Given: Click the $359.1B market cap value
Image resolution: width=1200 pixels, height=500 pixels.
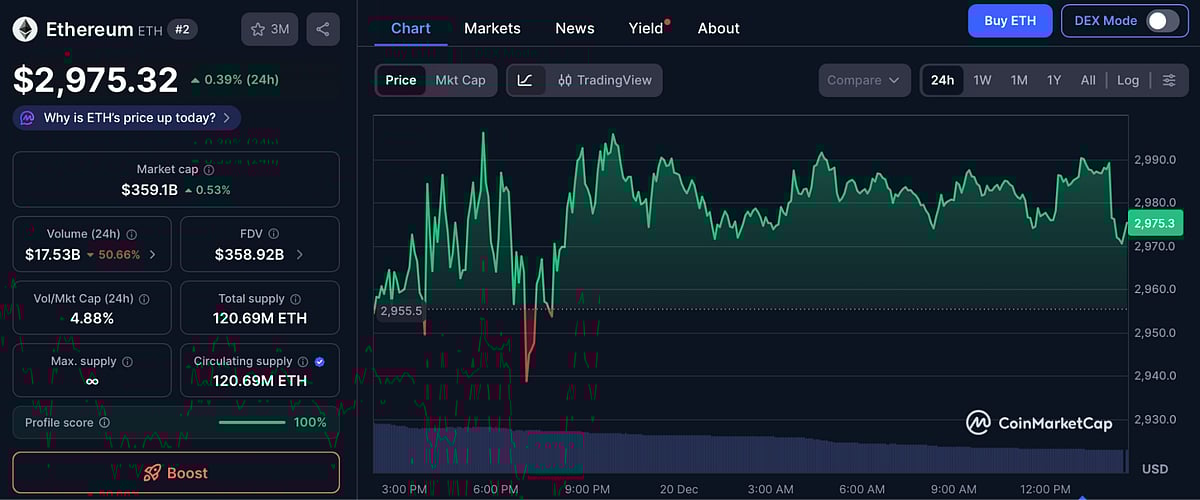Looking at the screenshot, I should pos(150,190).
